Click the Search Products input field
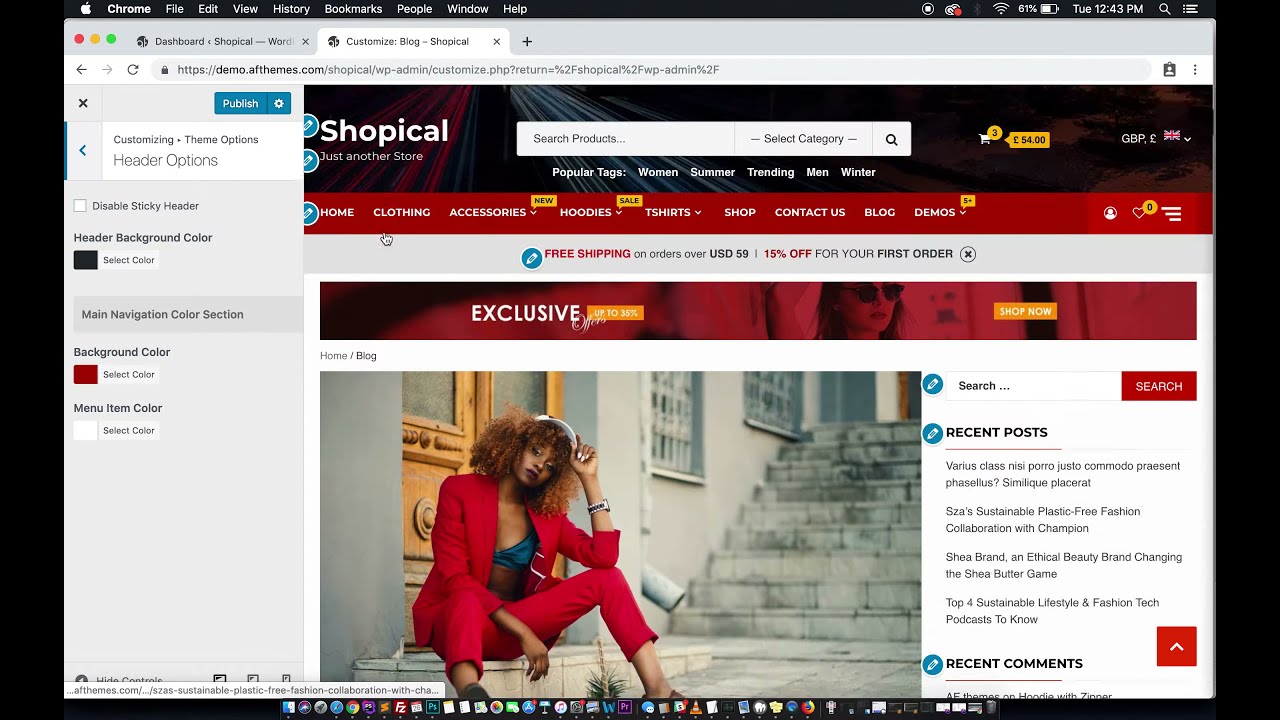The width and height of the screenshot is (1280, 720). click(625, 139)
